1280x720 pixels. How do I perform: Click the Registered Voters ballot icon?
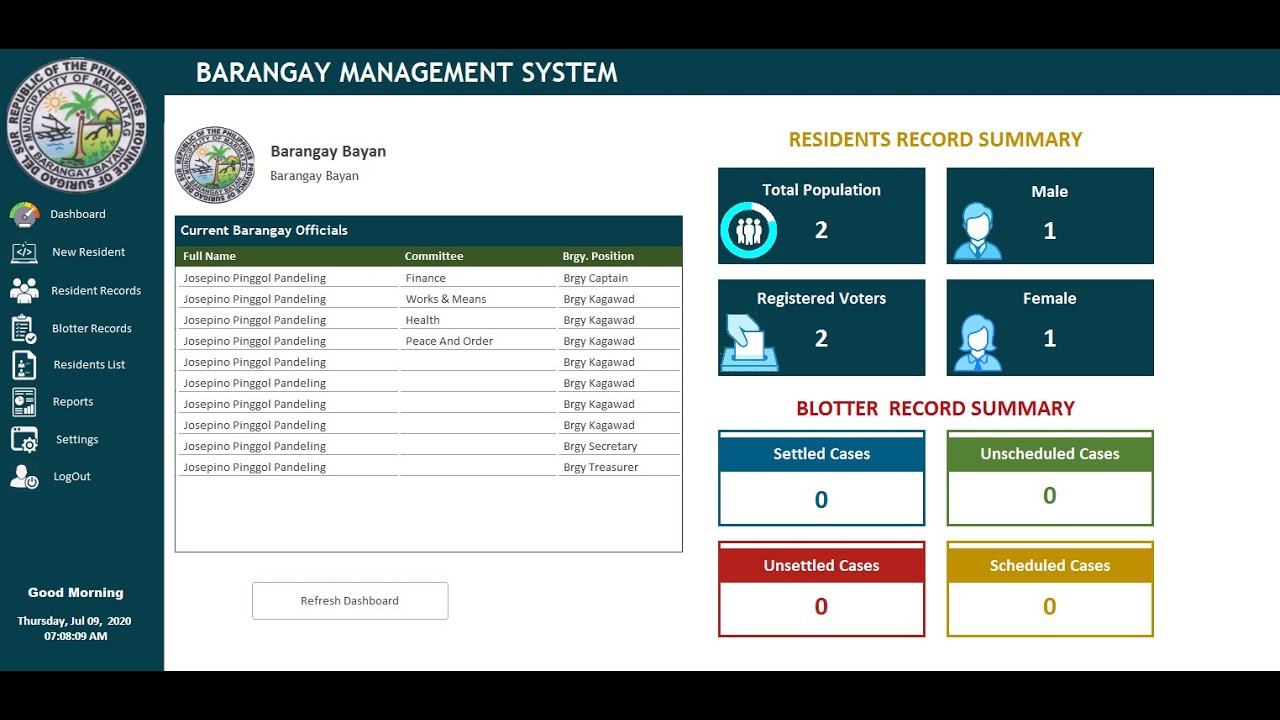pyautogui.click(x=749, y=343)
